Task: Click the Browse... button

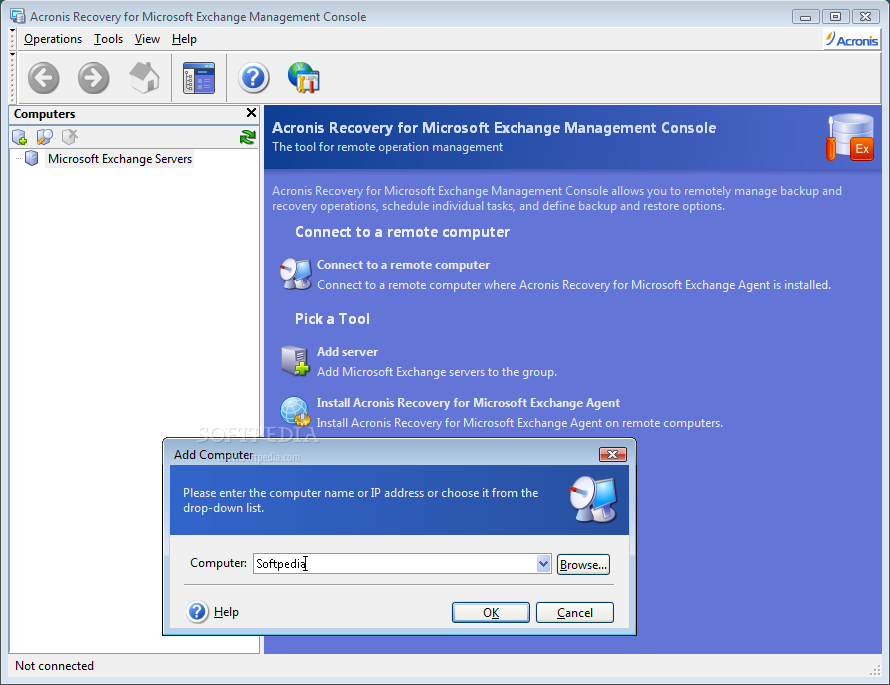Action: [583, 565]
